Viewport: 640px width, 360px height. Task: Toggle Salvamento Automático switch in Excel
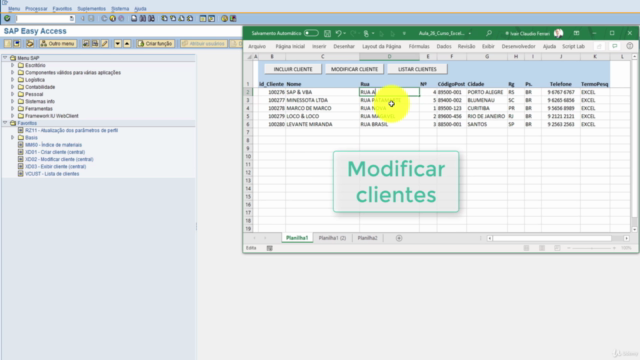[311, 33]
